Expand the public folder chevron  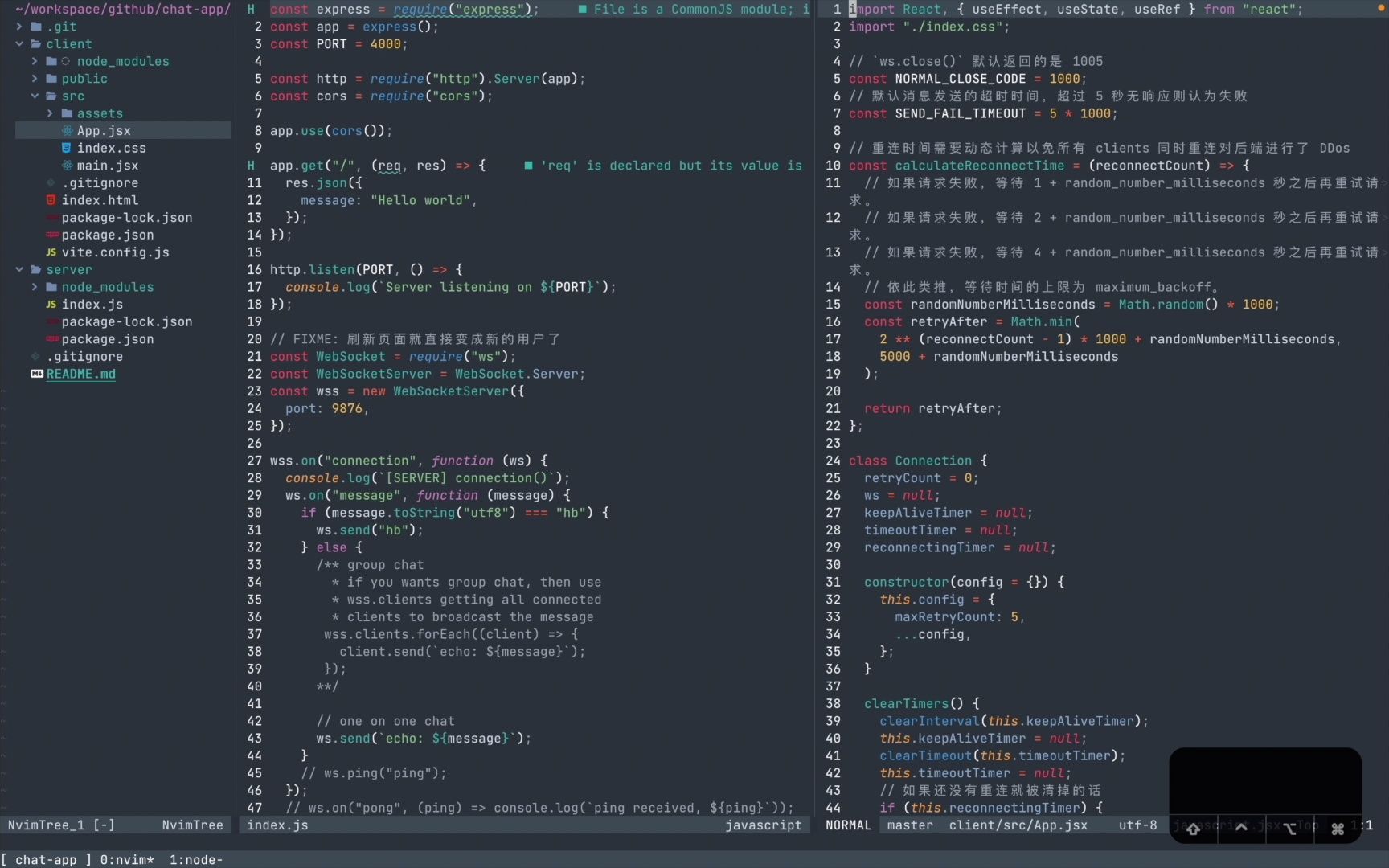[35, 79]
